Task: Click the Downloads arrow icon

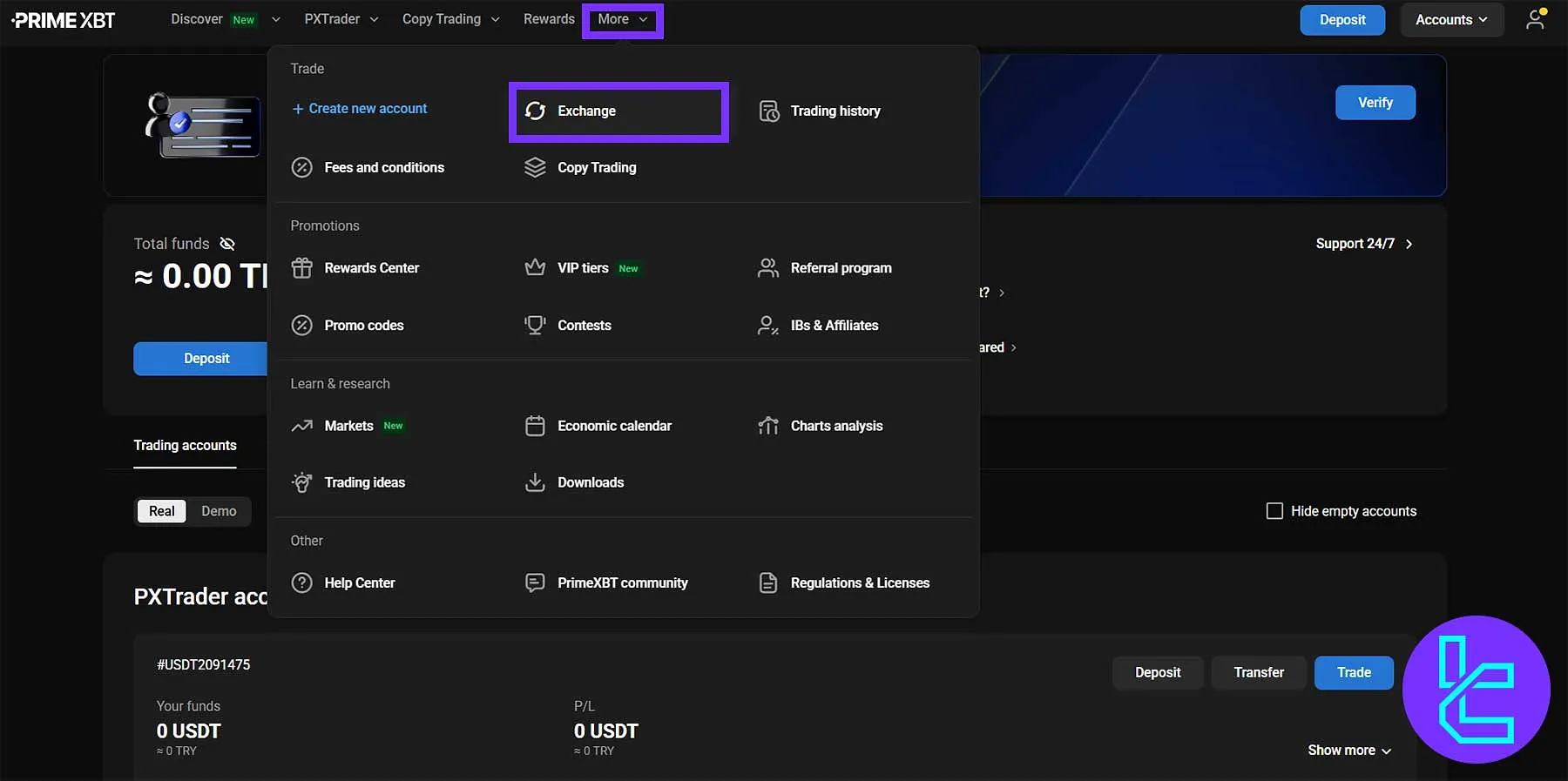Action: [x=535, y=482]
